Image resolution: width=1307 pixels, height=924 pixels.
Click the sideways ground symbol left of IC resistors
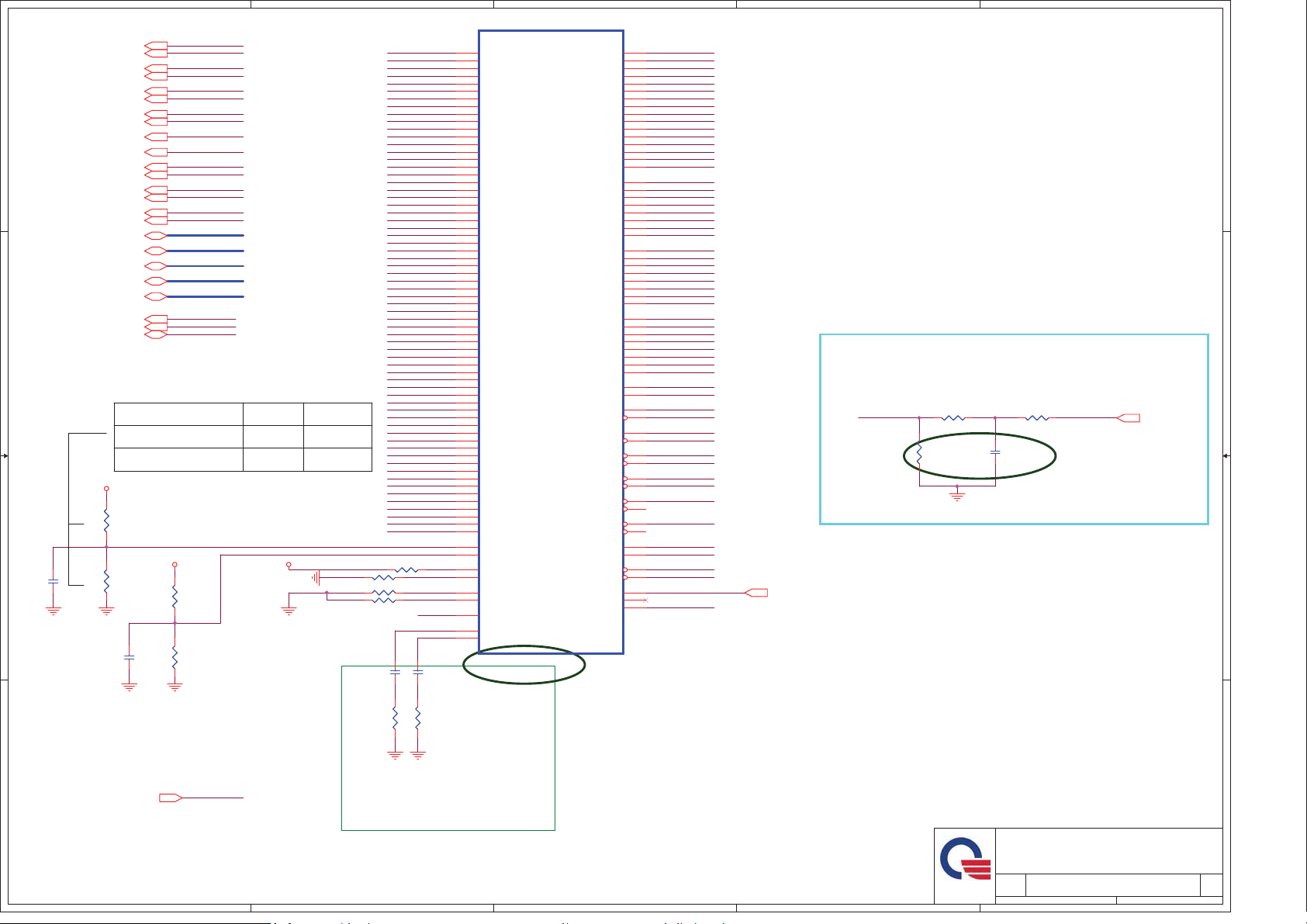coord(315,577)
